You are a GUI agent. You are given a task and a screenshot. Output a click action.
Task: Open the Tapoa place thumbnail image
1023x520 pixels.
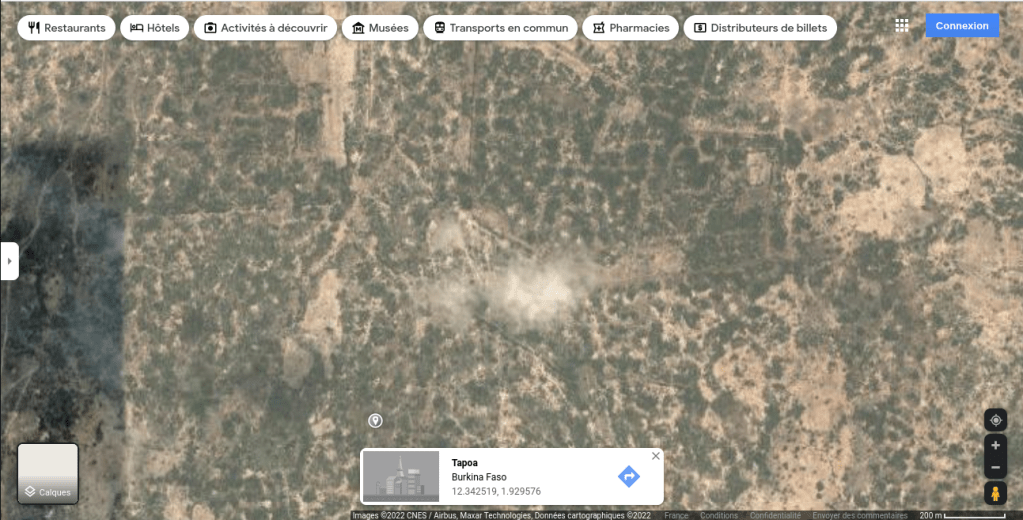(x=401, y=477)
